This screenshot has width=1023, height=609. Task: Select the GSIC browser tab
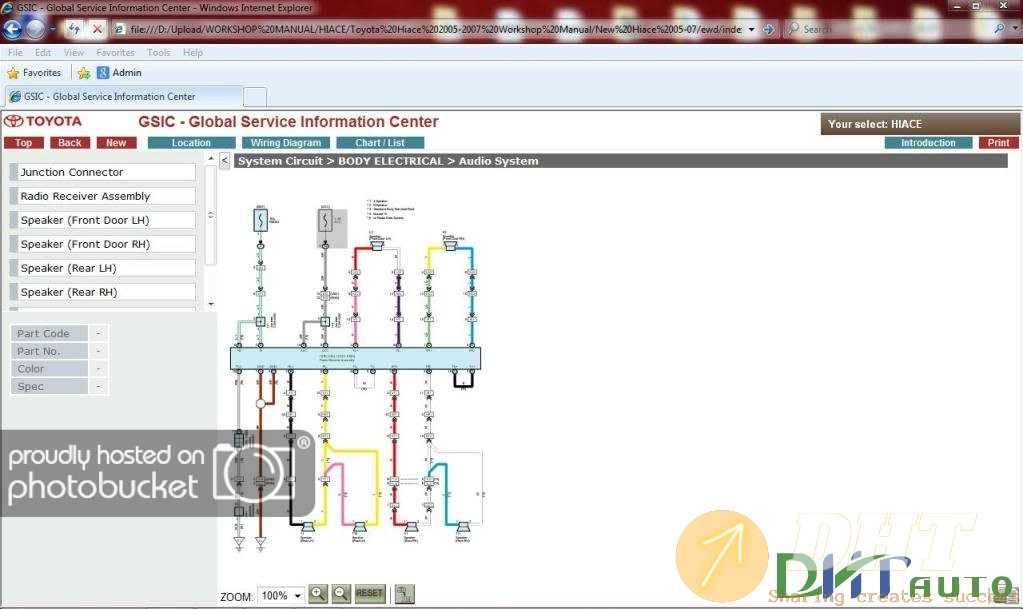coord(124,97)
